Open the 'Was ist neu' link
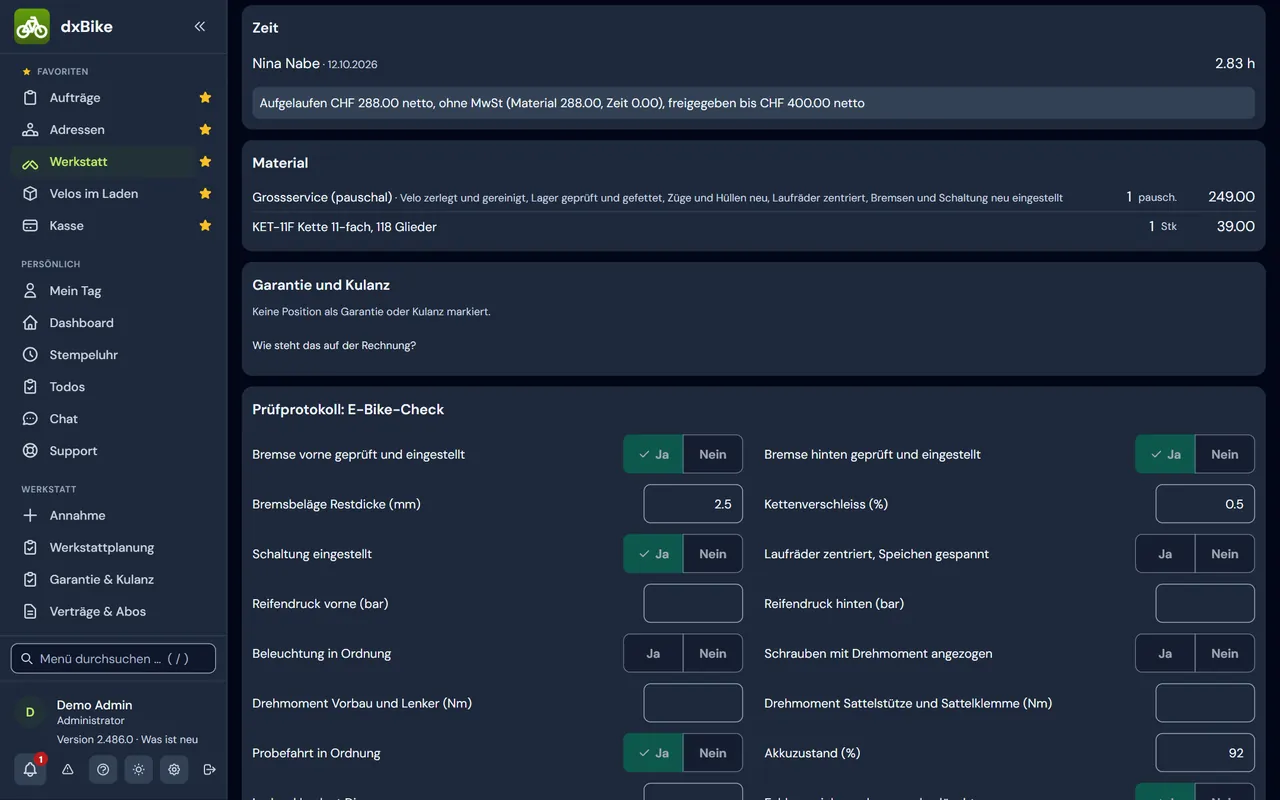Image resolution: width=1280 pixels, height=800 pixels. [x=169, y=740]
